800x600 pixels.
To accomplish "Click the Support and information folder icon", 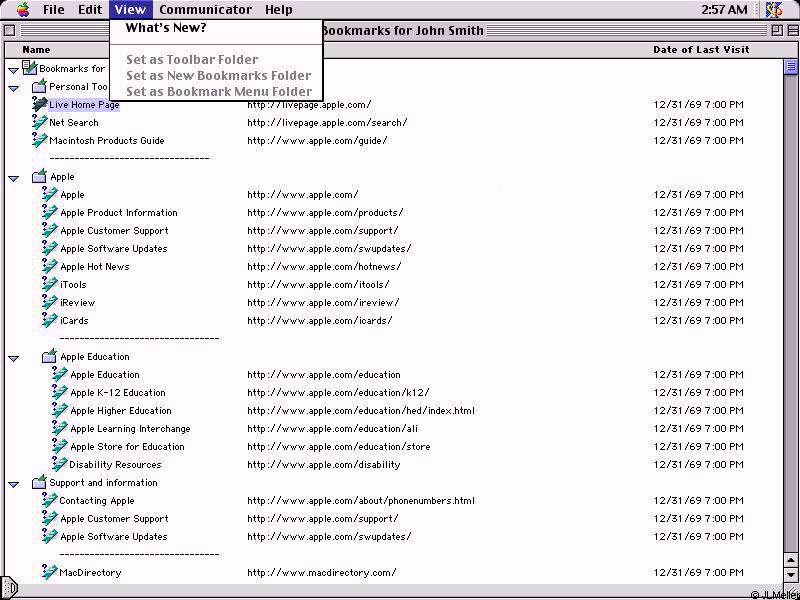I will tap(39, 483).
